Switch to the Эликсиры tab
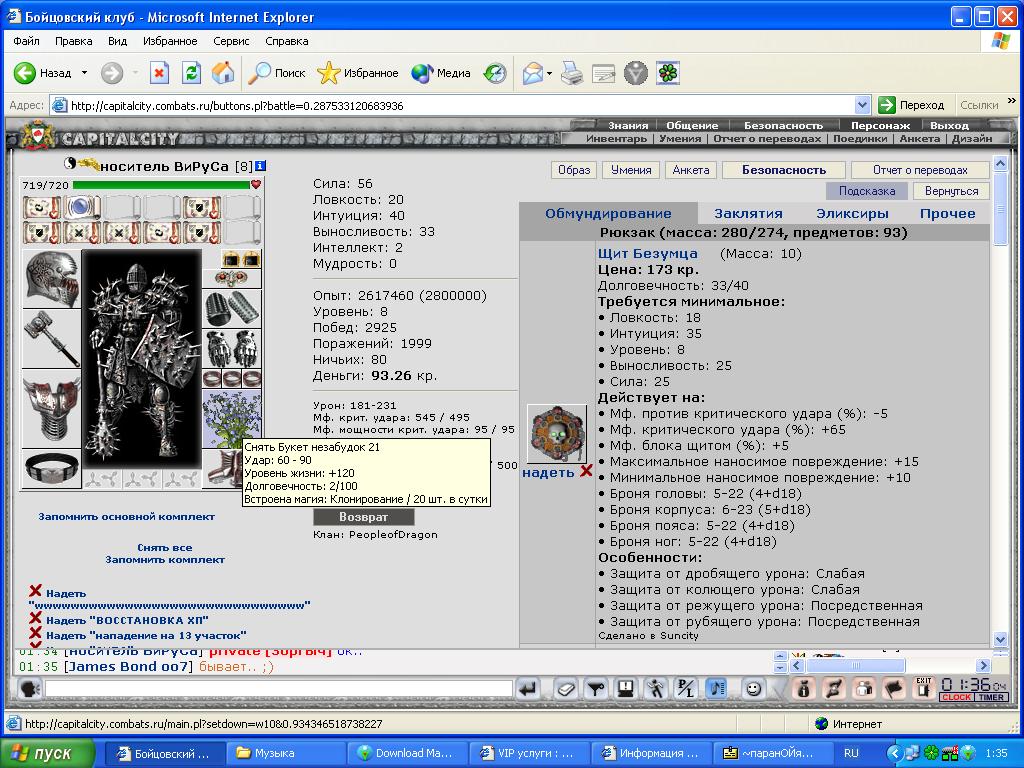The height and width of the screenshot is (768, 1024). coord(852,214)
